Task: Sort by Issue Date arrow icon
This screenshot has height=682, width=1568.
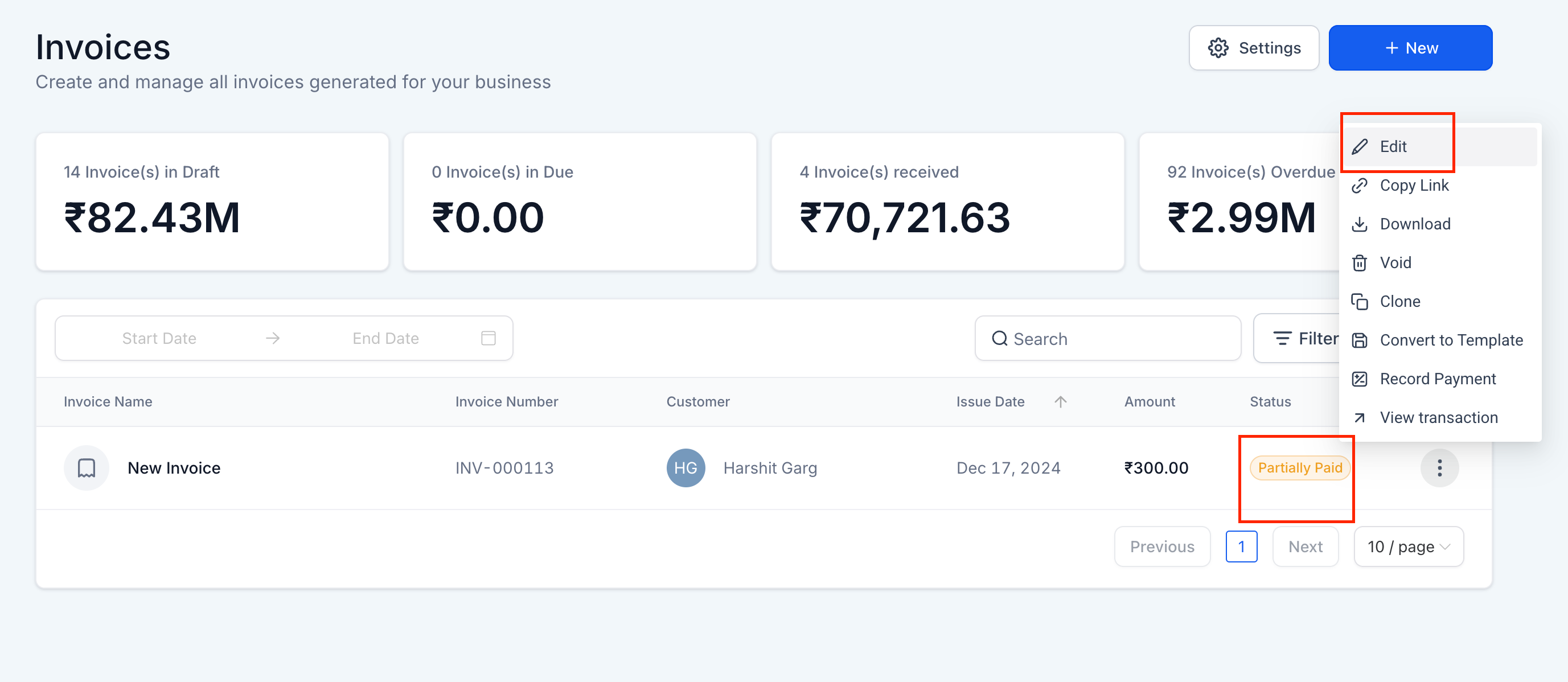Action: pyautogui.click(x=1060, y=401)
